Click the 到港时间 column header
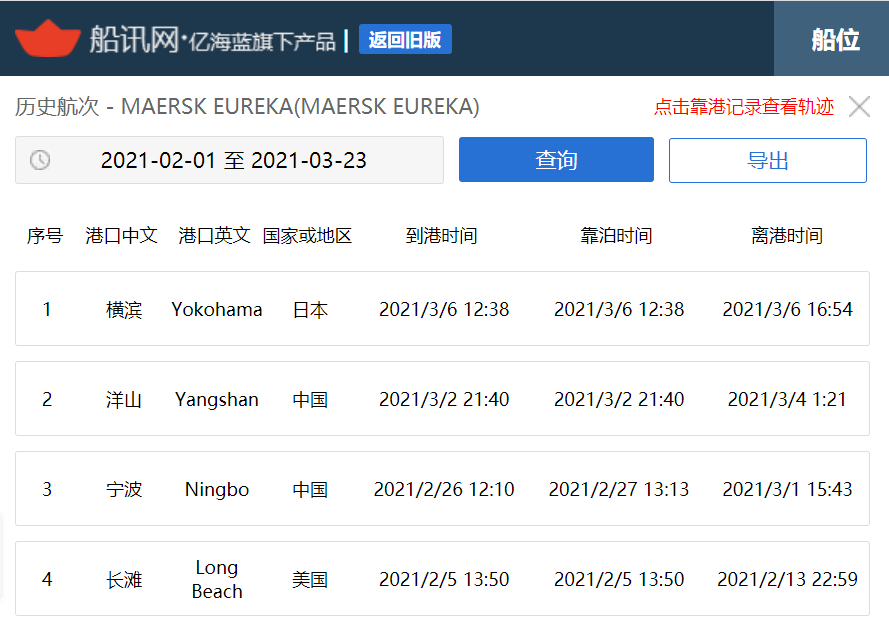889x627 pixels. pos(442,235)
